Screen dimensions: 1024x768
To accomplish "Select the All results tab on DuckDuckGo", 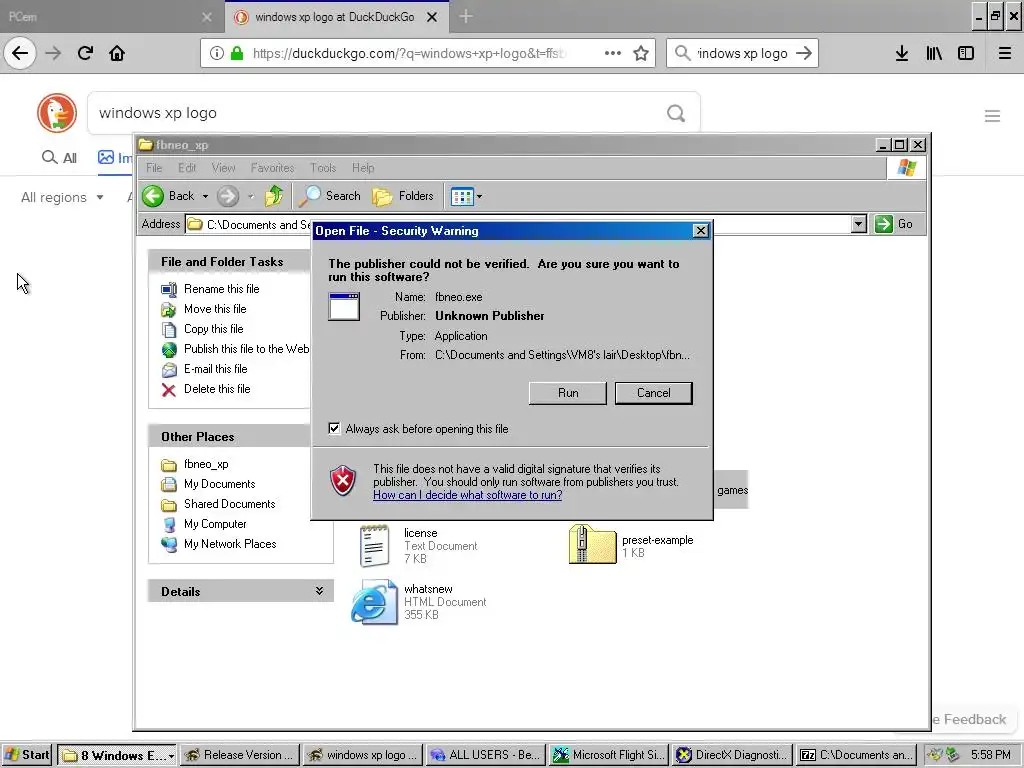I will (59, 157).
